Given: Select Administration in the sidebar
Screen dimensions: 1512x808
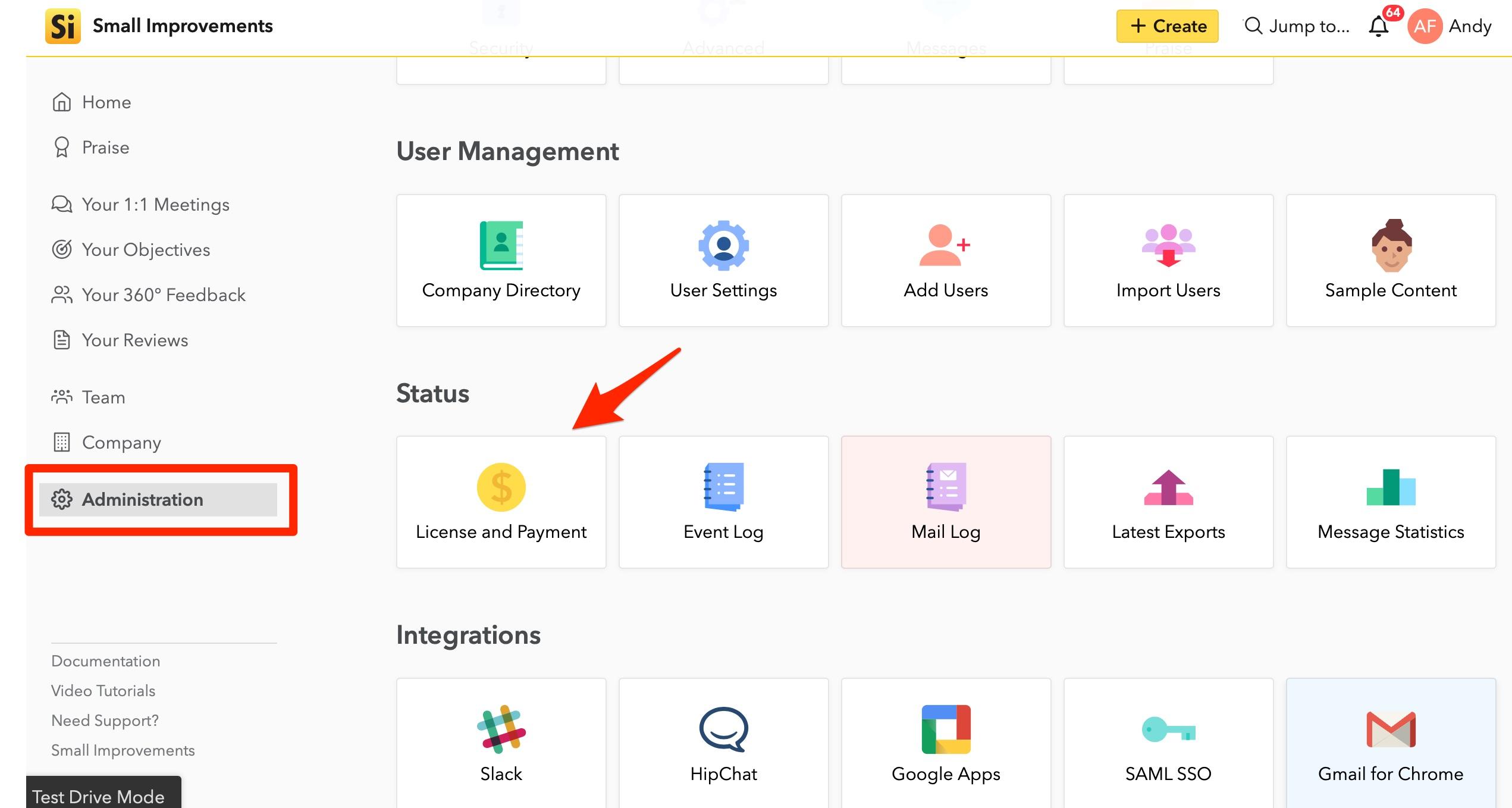Looking at the screenshot, I should click(x=158, y=500).
